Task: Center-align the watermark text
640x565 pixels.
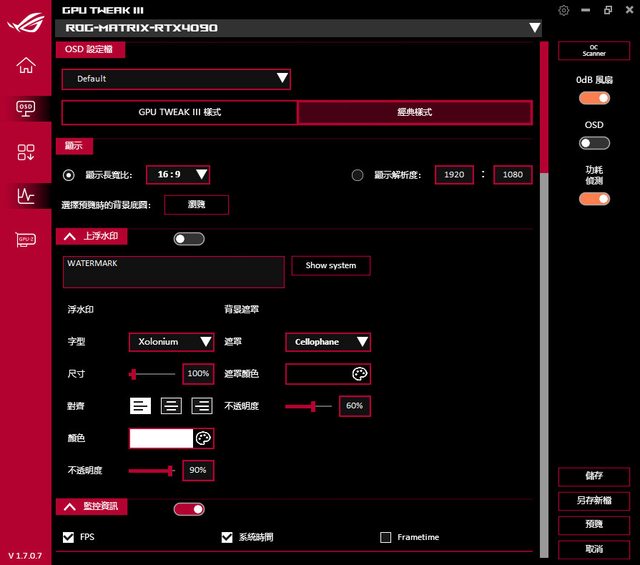Action: click(x=171, y=406)
